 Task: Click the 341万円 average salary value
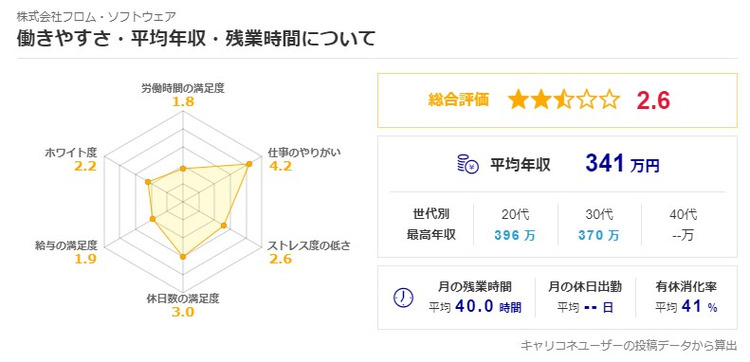[622, 164]
